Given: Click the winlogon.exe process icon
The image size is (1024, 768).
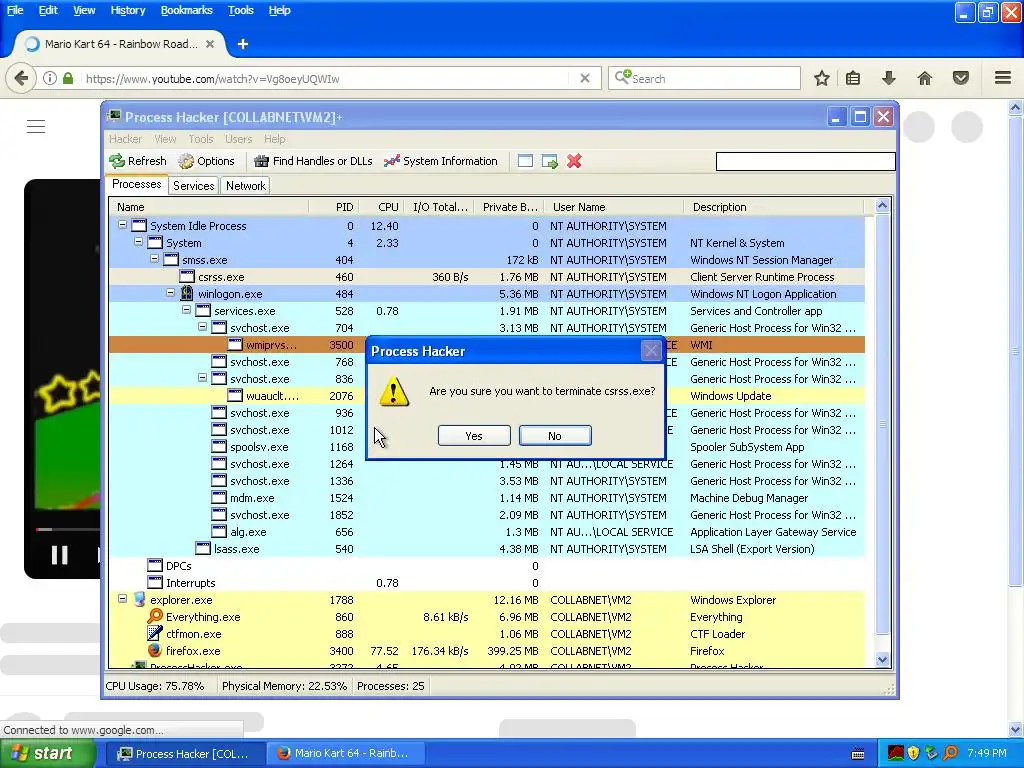Looking at the screenshot, I should 187,293.
